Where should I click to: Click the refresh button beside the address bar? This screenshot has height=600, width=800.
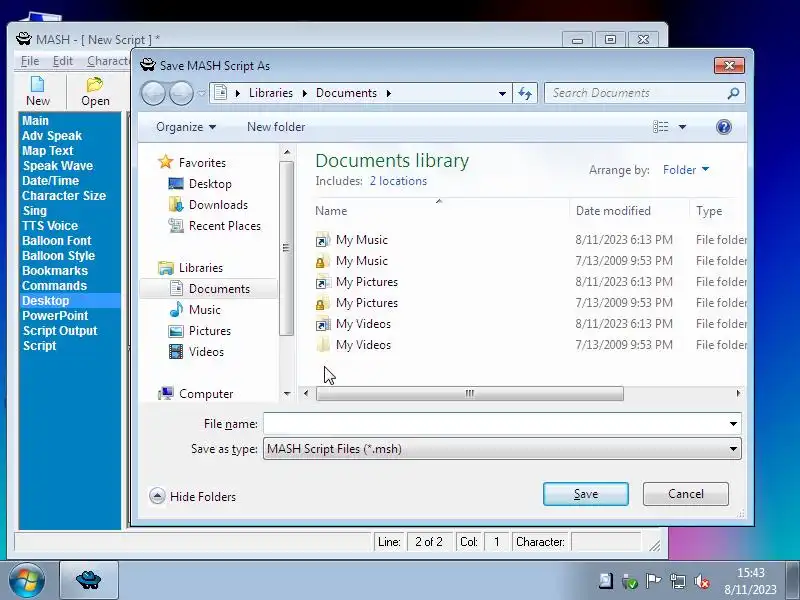(x=525, y=93)
